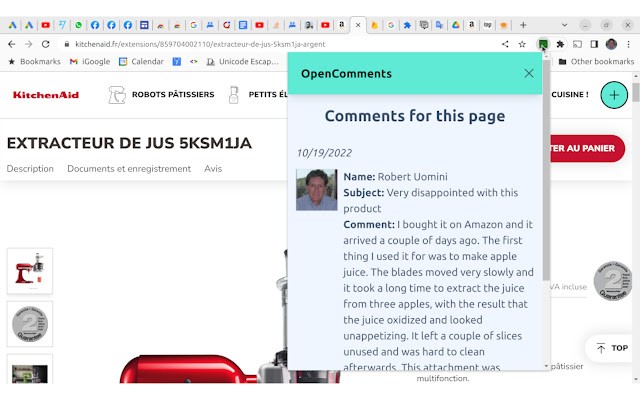Reload the KitchenAid page
This screenshot has width=640, height=400.
click(x=46, y=44)
